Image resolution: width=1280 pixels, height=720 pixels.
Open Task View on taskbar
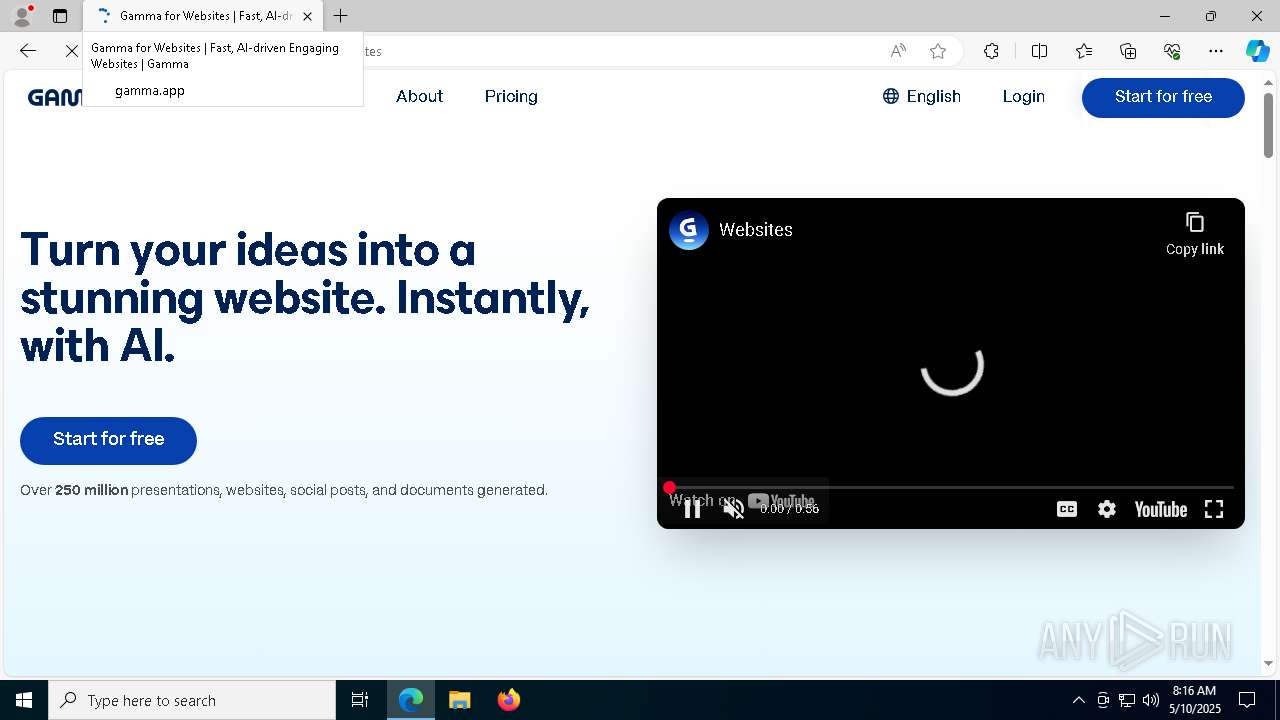tap(360, 700)
